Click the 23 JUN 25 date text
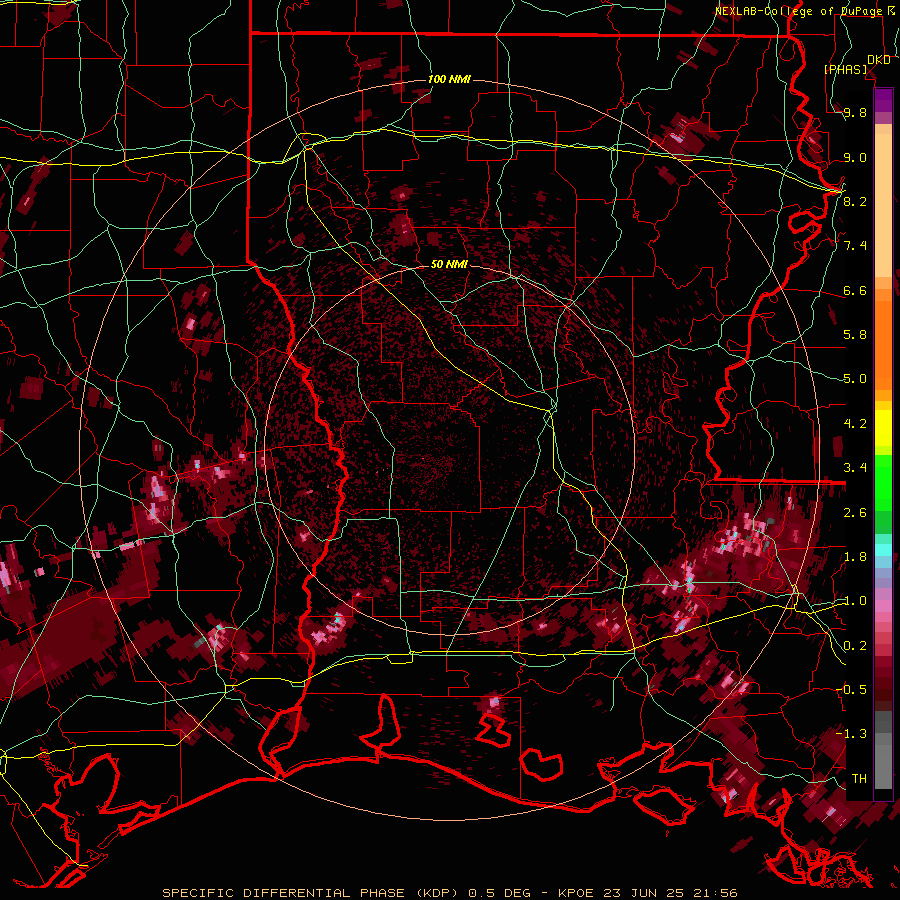Screen dimensions: 900x900 click(643, 893)
